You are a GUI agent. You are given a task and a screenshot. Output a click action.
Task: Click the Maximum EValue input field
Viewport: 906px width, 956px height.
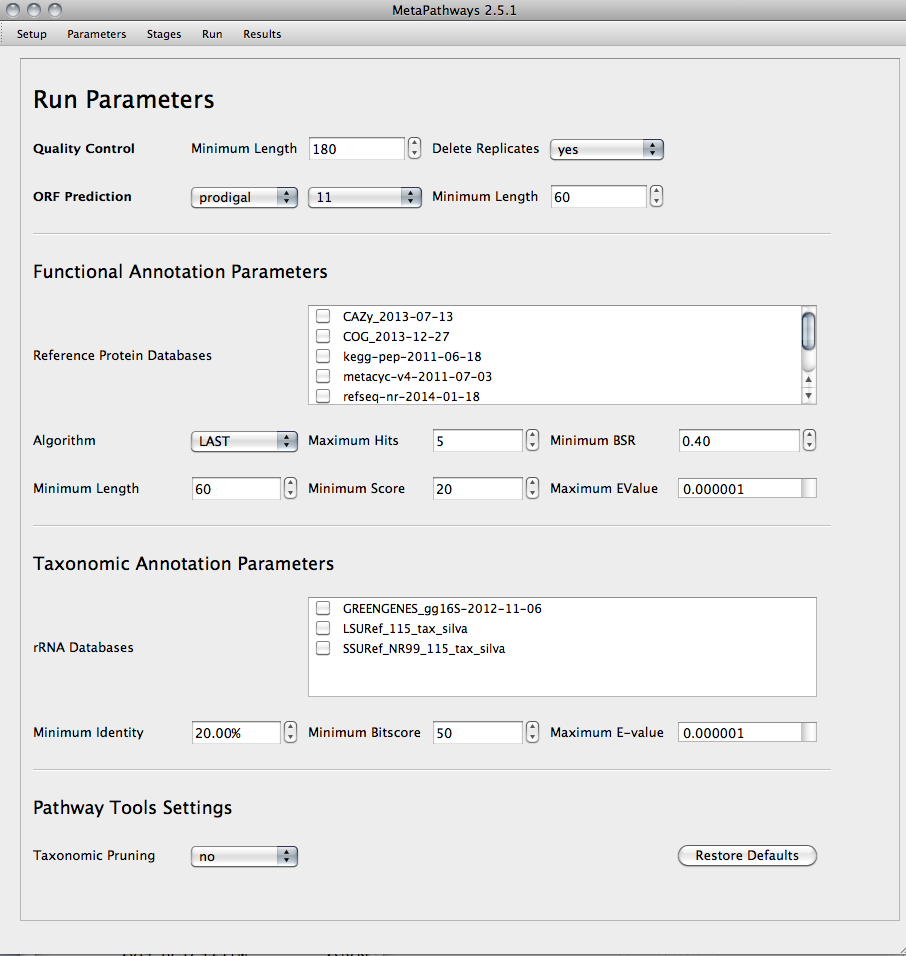(740, 488)
